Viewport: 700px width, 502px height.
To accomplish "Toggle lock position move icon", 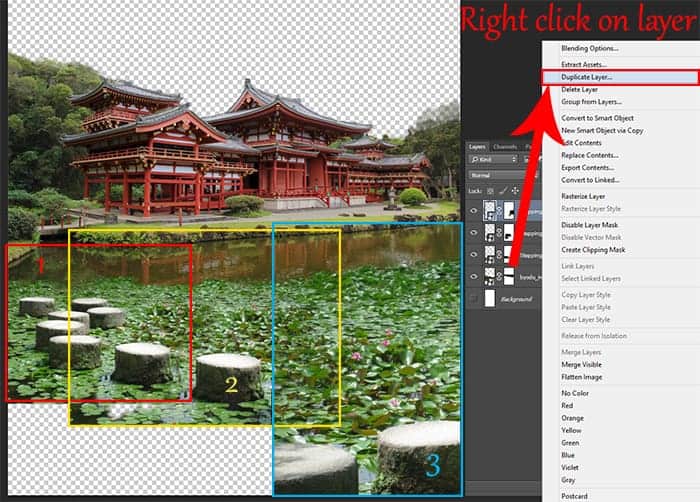I will (x=515, y=191).
